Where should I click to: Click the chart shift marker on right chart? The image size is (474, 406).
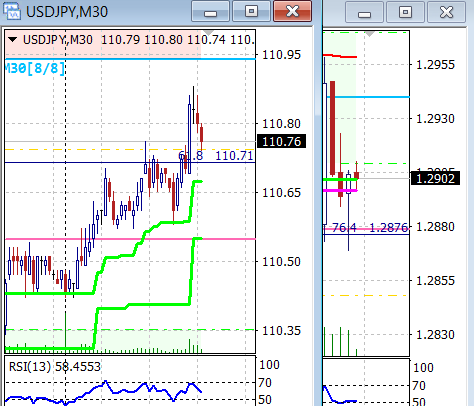click(370, 34)
